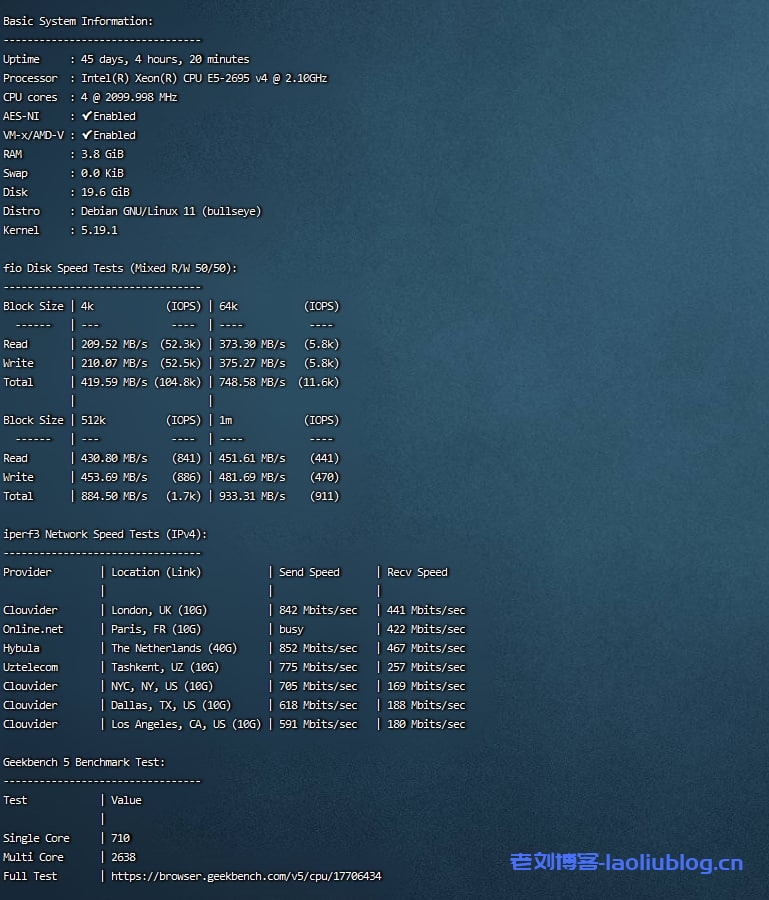The width and height of the screenshot is (769, 900).
Task: Click the 'Basic System Information:' heading
Action: (x=78, y=21)
